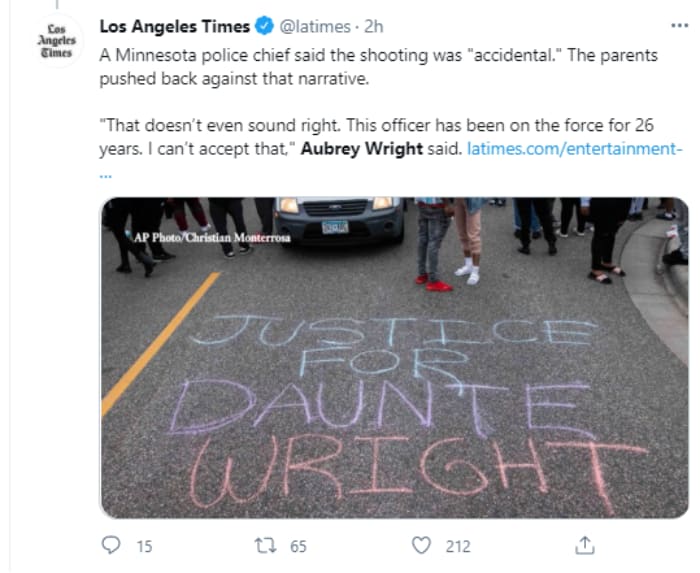This screenshot has width=700, height=573.
Task: Open the tweet's more options ellipsis menu
Action: point(678,26)
